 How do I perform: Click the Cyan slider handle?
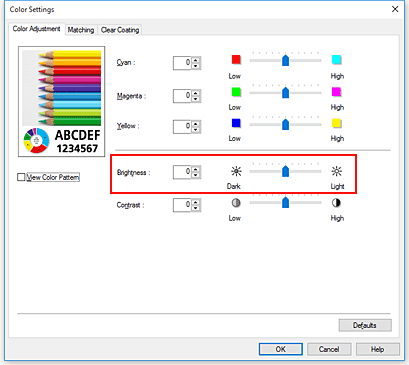click(x=285, y=60)
